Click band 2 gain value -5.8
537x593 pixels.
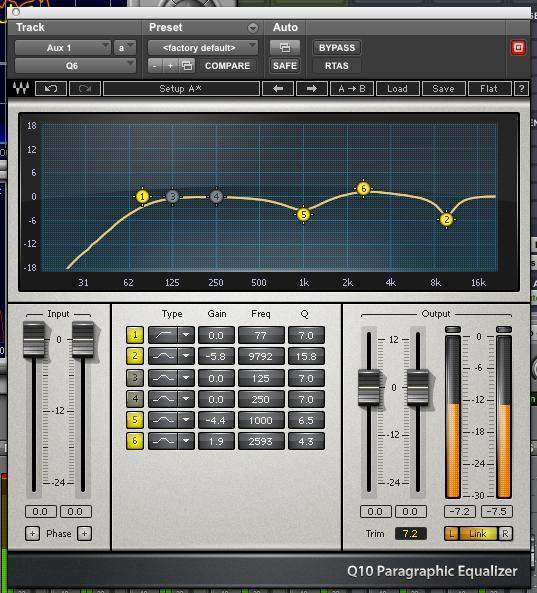point(216,356)
